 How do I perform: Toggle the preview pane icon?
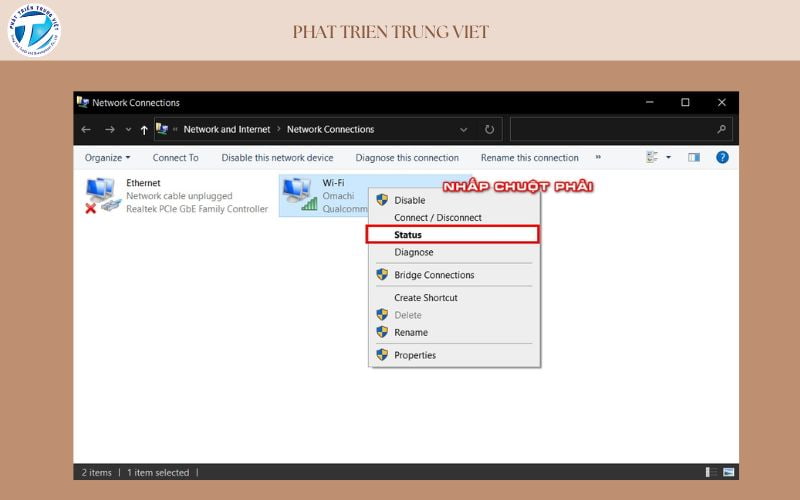694,157
